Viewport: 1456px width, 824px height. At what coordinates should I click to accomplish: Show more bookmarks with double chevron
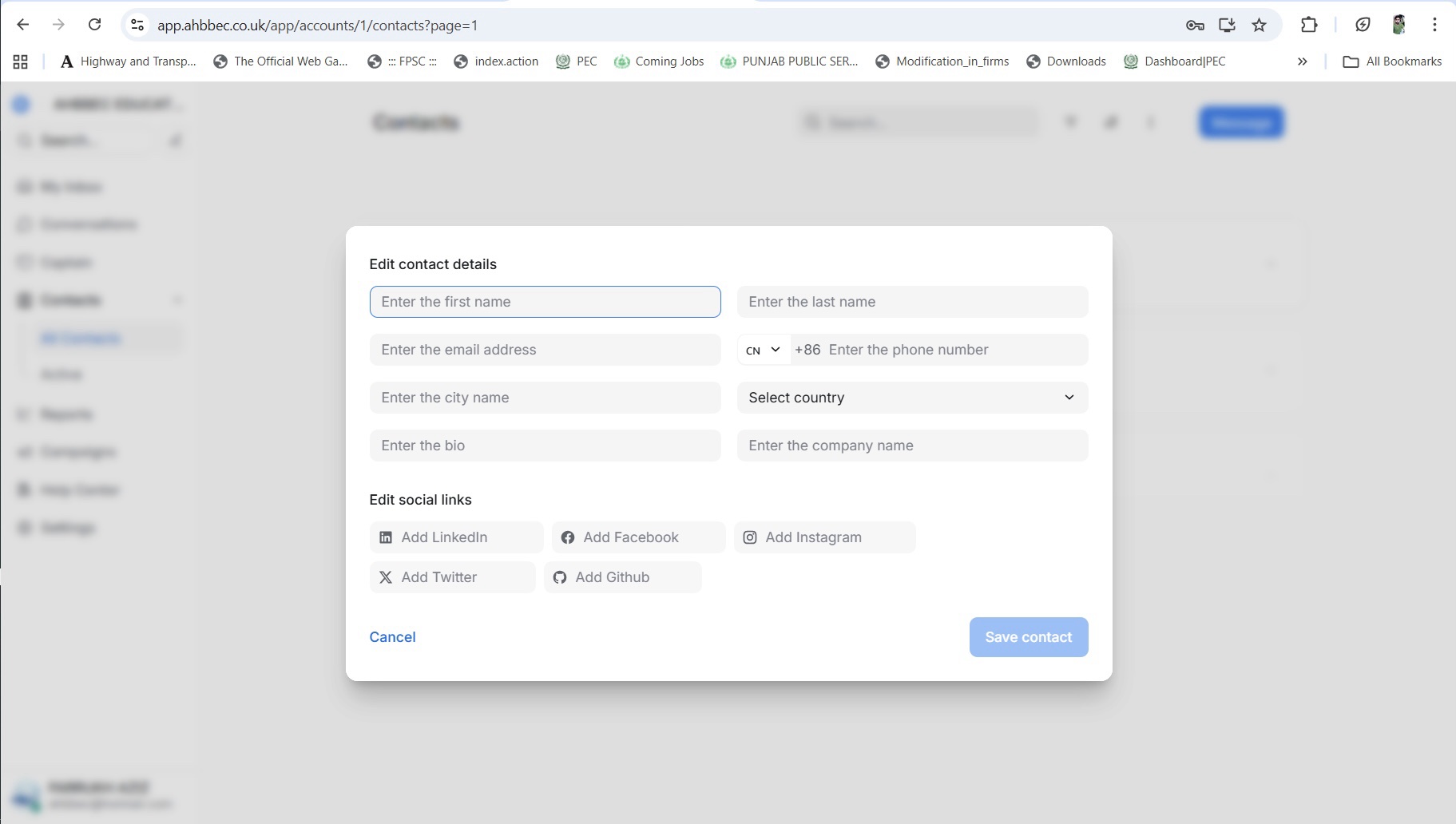tap(1302, 61)
